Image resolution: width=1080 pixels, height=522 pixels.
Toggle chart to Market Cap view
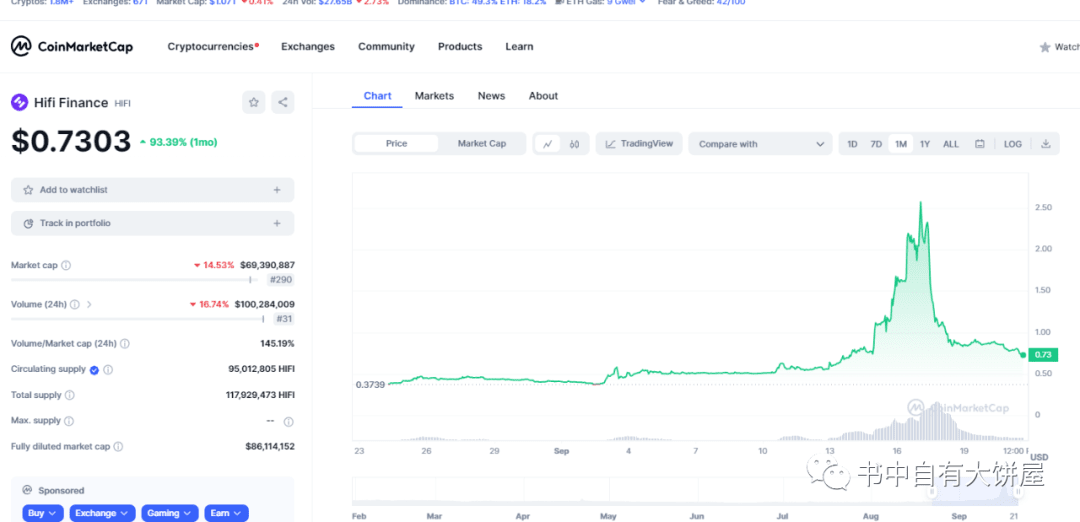point(481,144)
